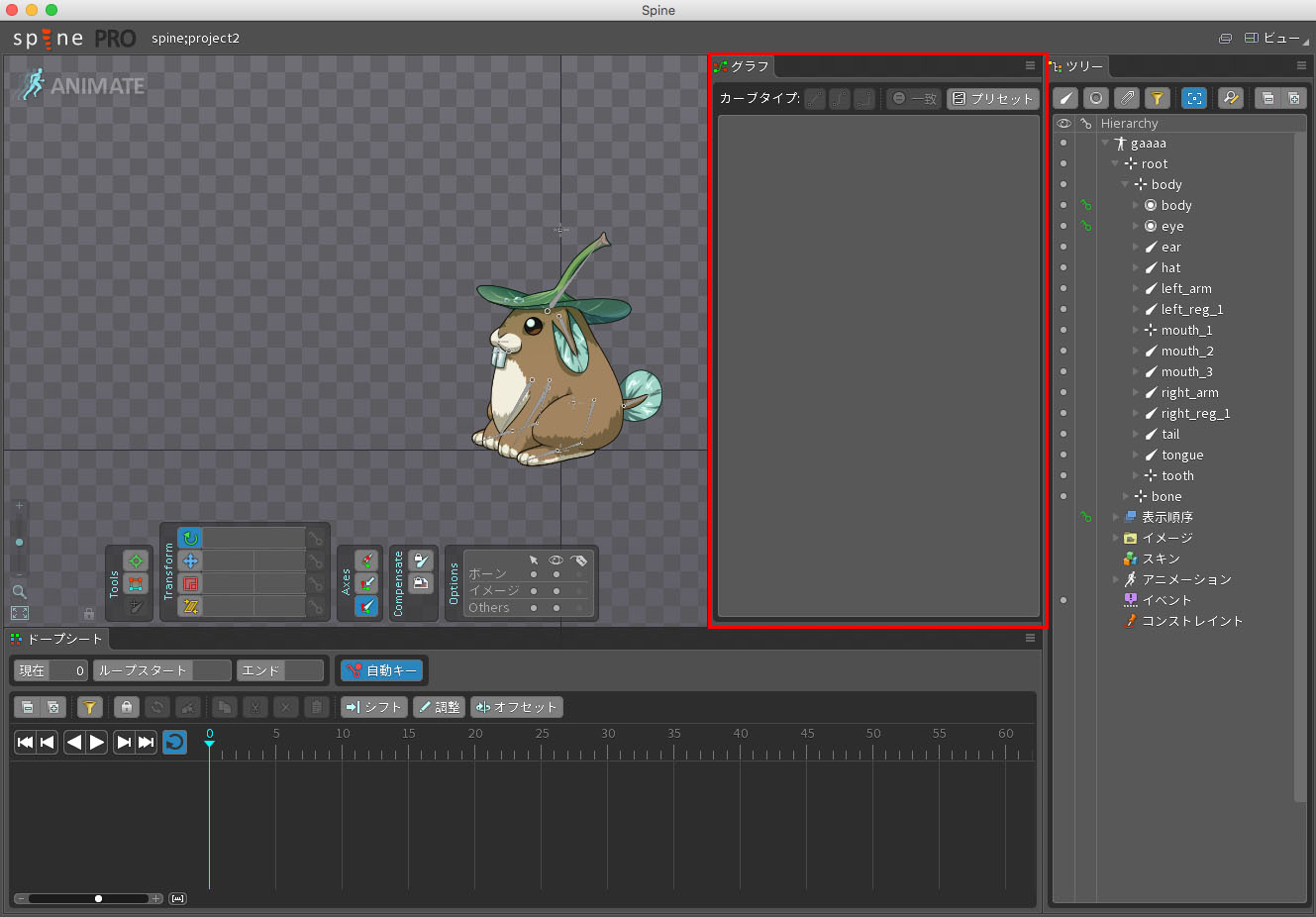Viewport: 1316px width, 917px height.
Task: Activate the Pose tool in Tools
Action: click(136, 561)
